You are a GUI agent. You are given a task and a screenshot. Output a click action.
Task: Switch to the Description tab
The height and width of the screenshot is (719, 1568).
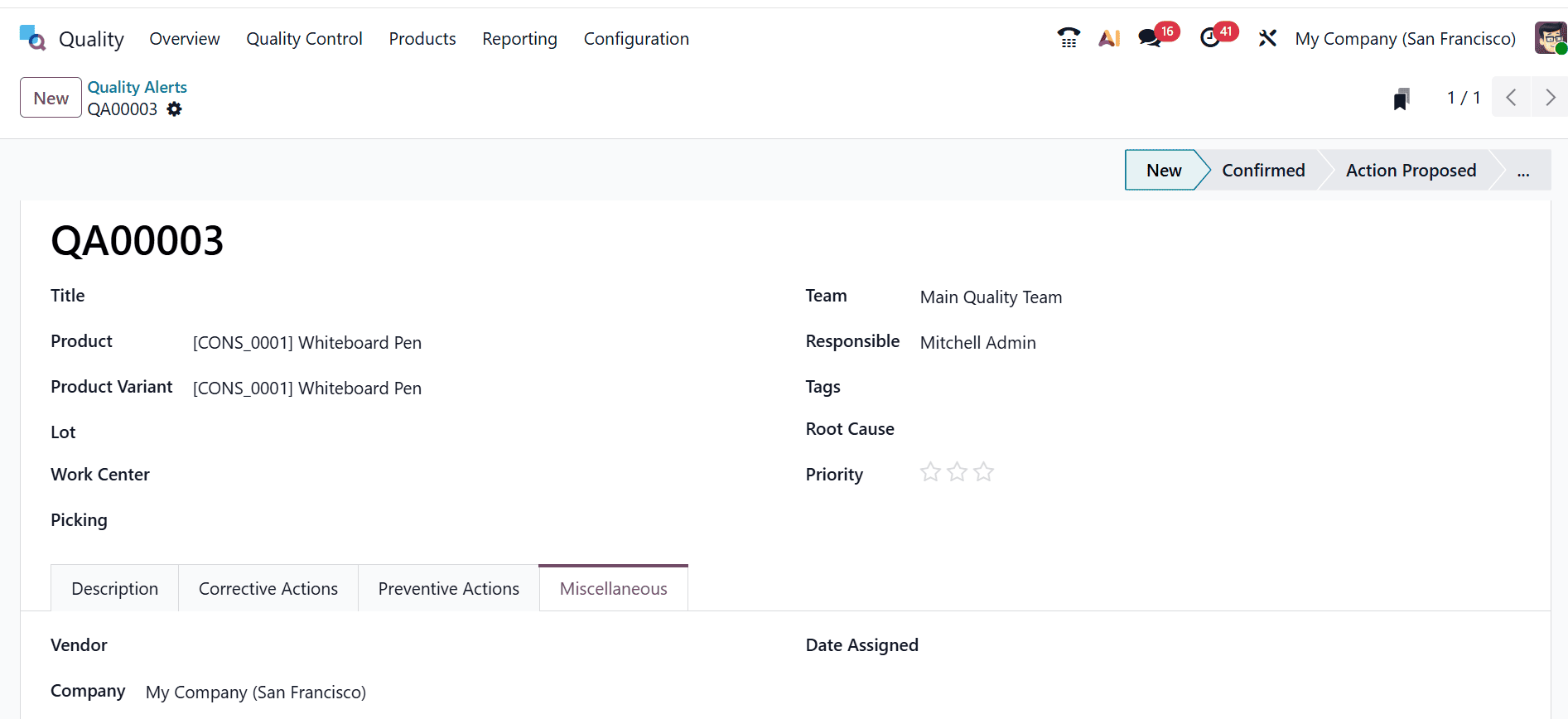pyautogui.click(x=115, y=588)
